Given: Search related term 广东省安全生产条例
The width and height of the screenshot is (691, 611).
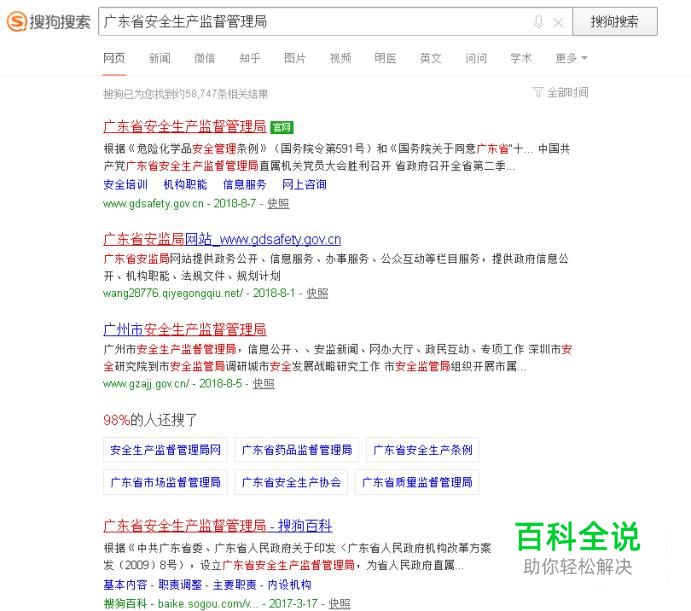Looking at the screenshot, I should click(423, 450).
